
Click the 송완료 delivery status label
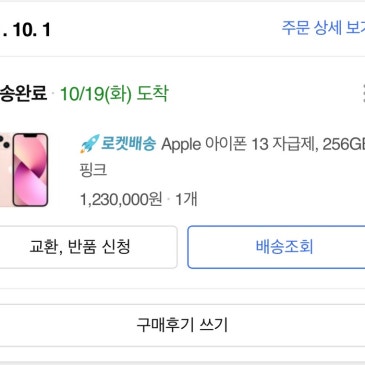point(23,94)
